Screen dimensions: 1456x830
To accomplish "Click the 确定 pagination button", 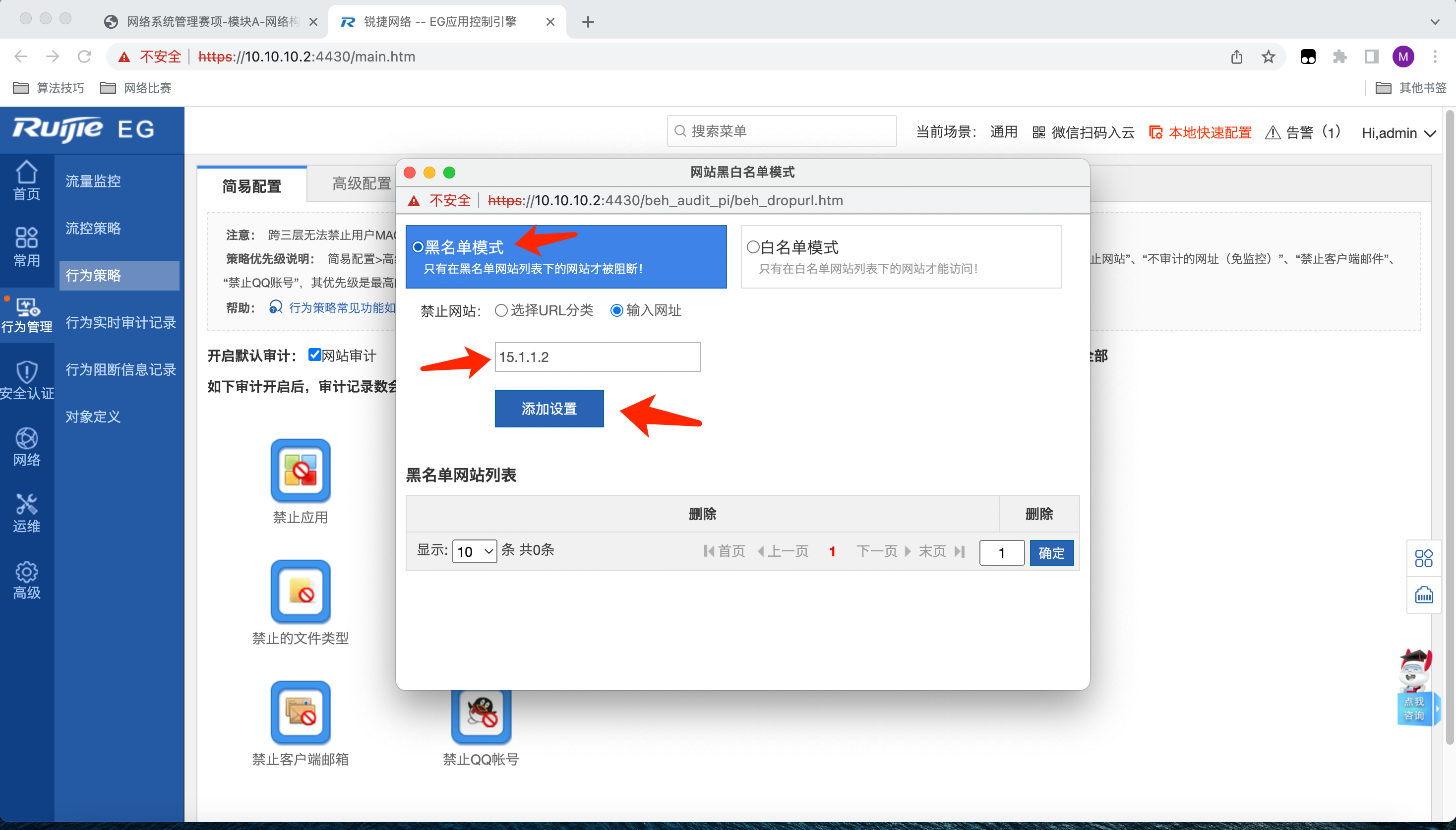I will (1051, 552).
